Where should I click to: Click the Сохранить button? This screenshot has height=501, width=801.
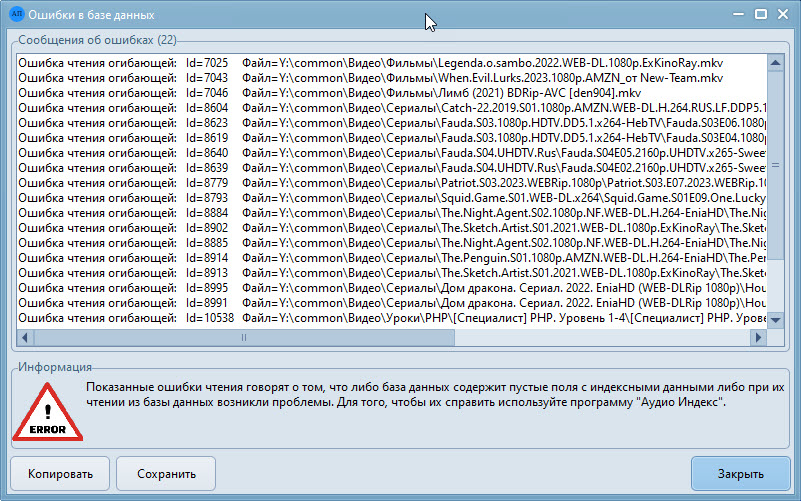point(166,473)
